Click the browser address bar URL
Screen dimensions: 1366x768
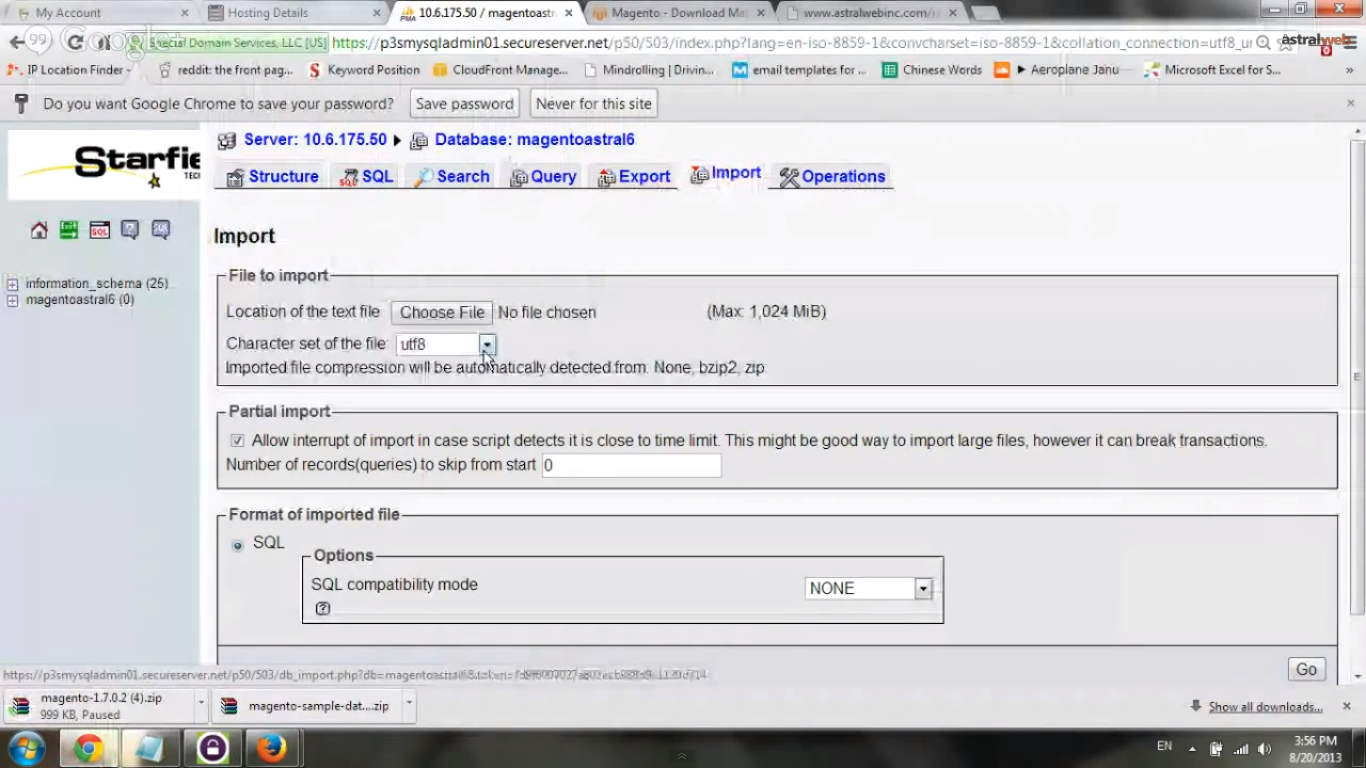pos(790,43)
